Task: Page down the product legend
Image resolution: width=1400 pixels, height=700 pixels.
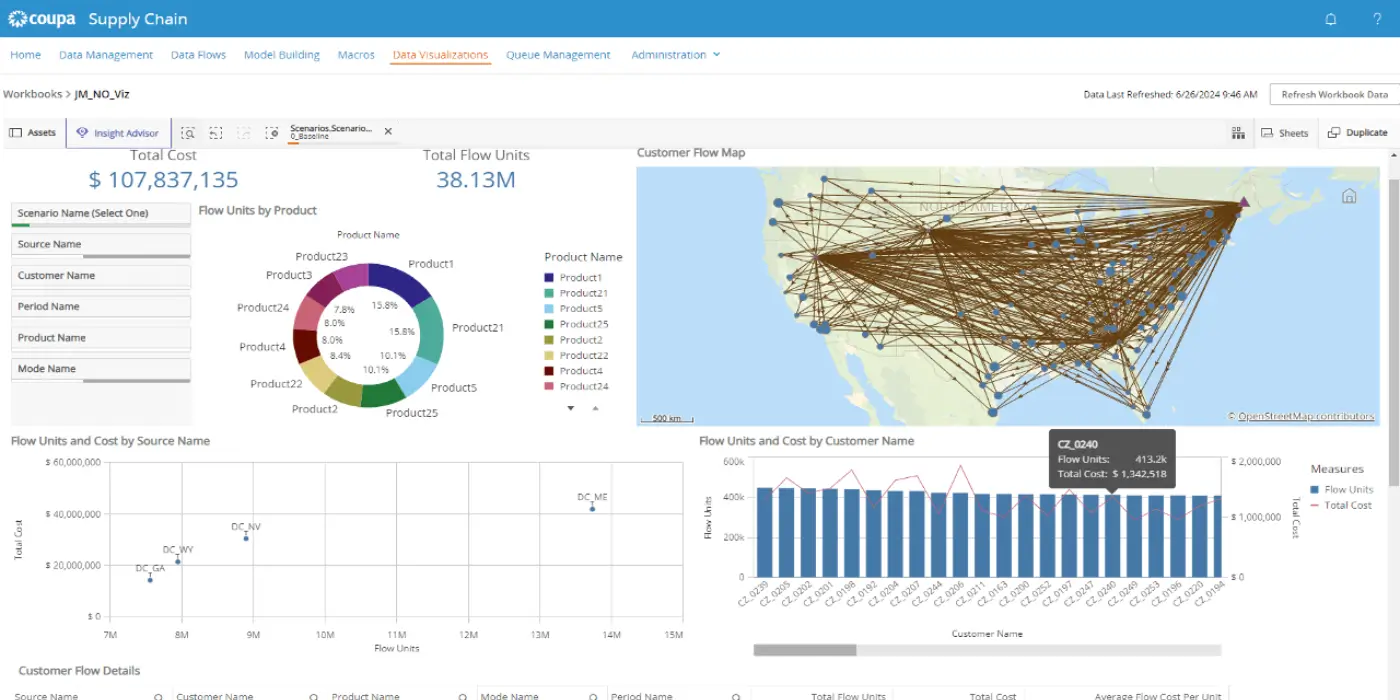Action: [571, 408]
